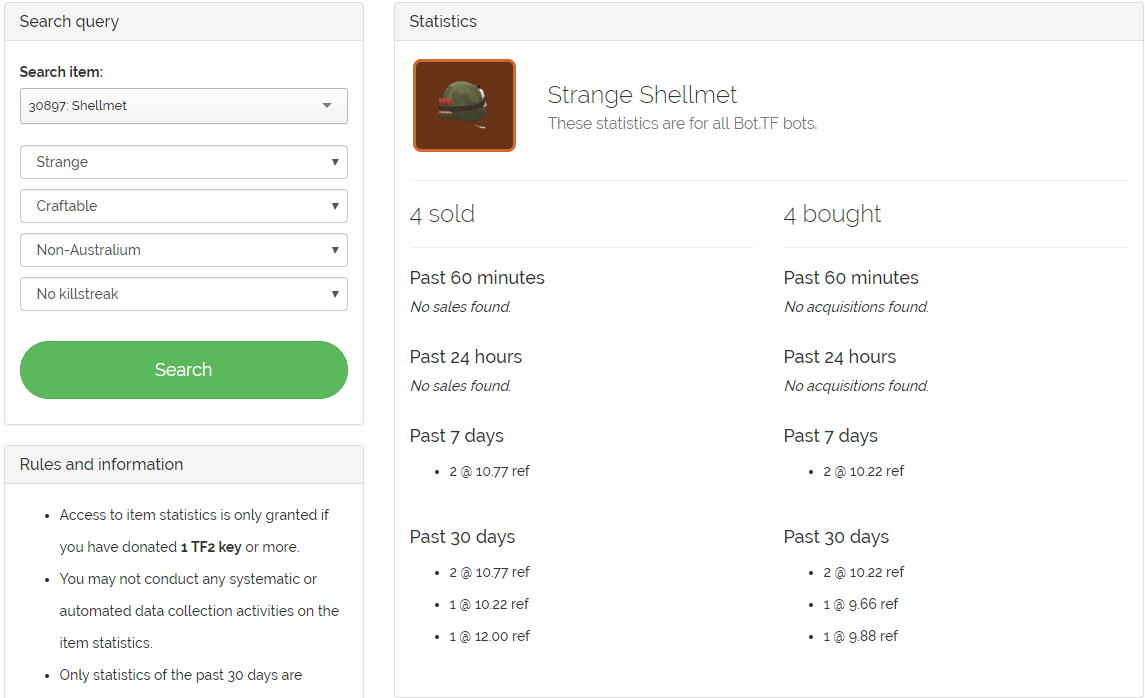Click the Search item label
This screenshot has height=698, width=1145.
point(61,72)
